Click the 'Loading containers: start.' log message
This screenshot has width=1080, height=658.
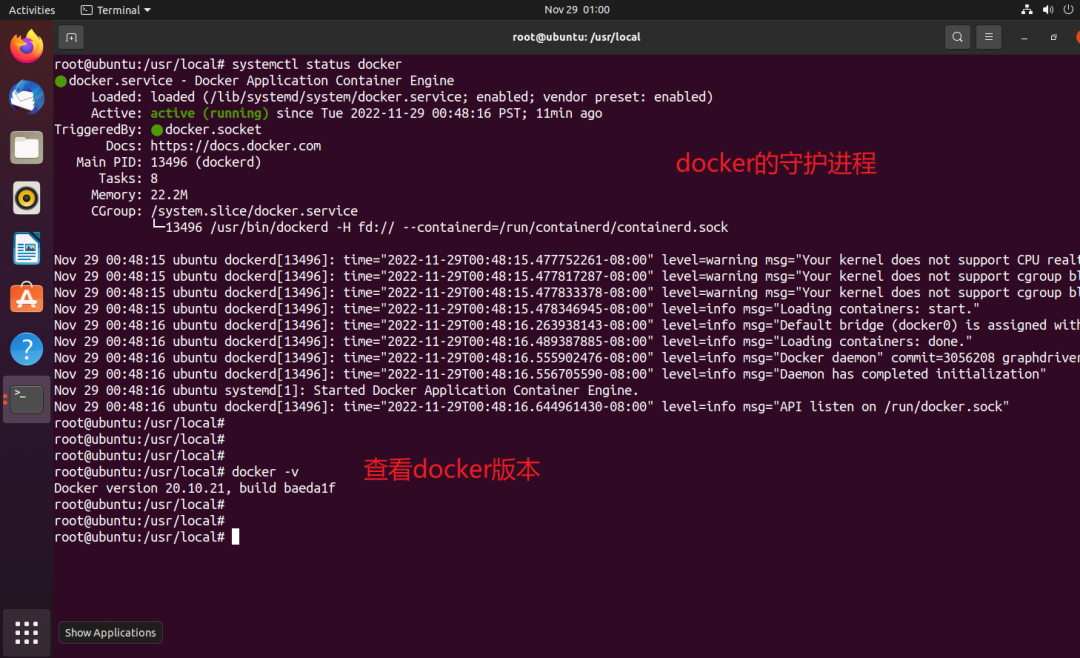point(879,309)
